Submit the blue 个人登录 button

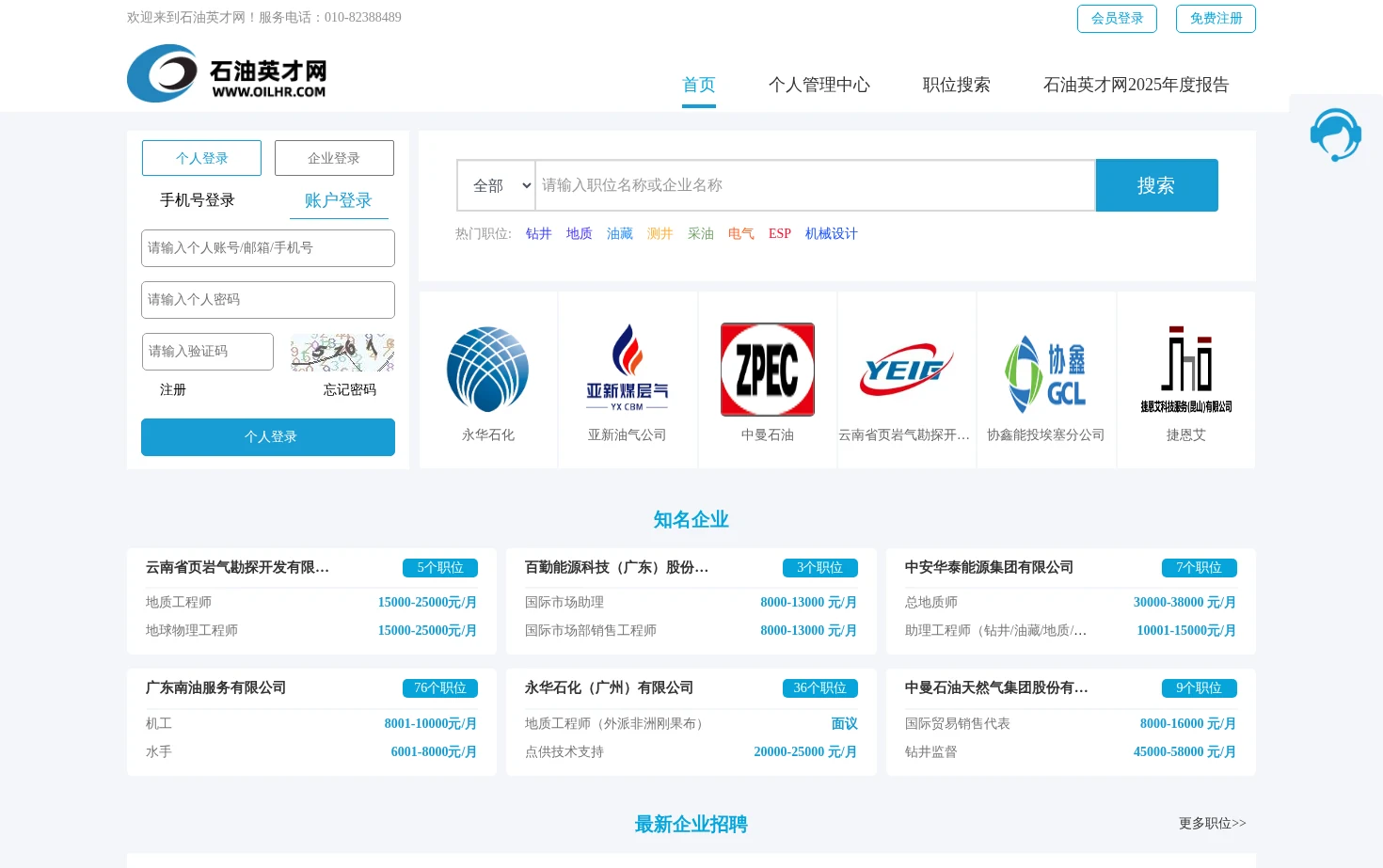point(268,437)
